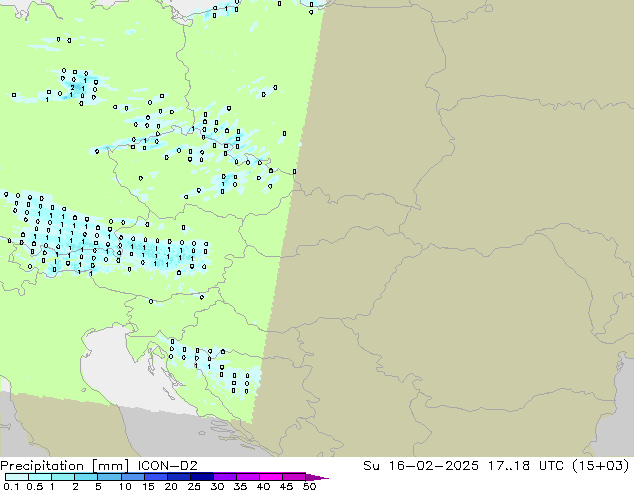Click the legend label '50'
The image size is (634, 490).
[x=309, y=486]
